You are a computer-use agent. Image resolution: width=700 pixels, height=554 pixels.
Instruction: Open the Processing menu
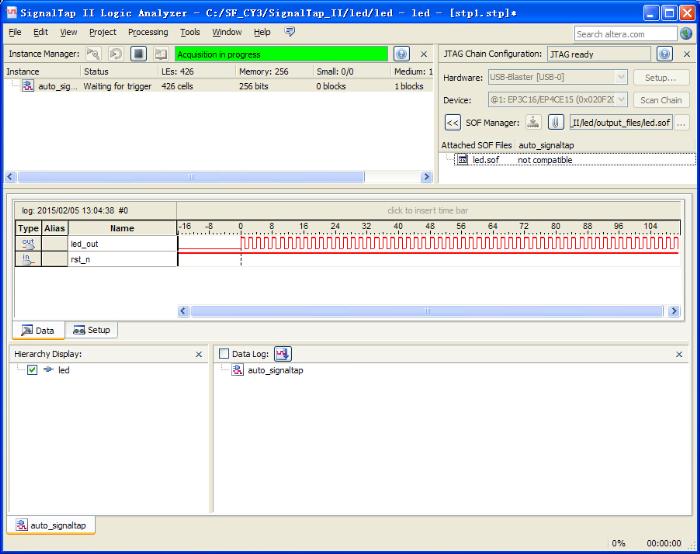click(148, 32)
